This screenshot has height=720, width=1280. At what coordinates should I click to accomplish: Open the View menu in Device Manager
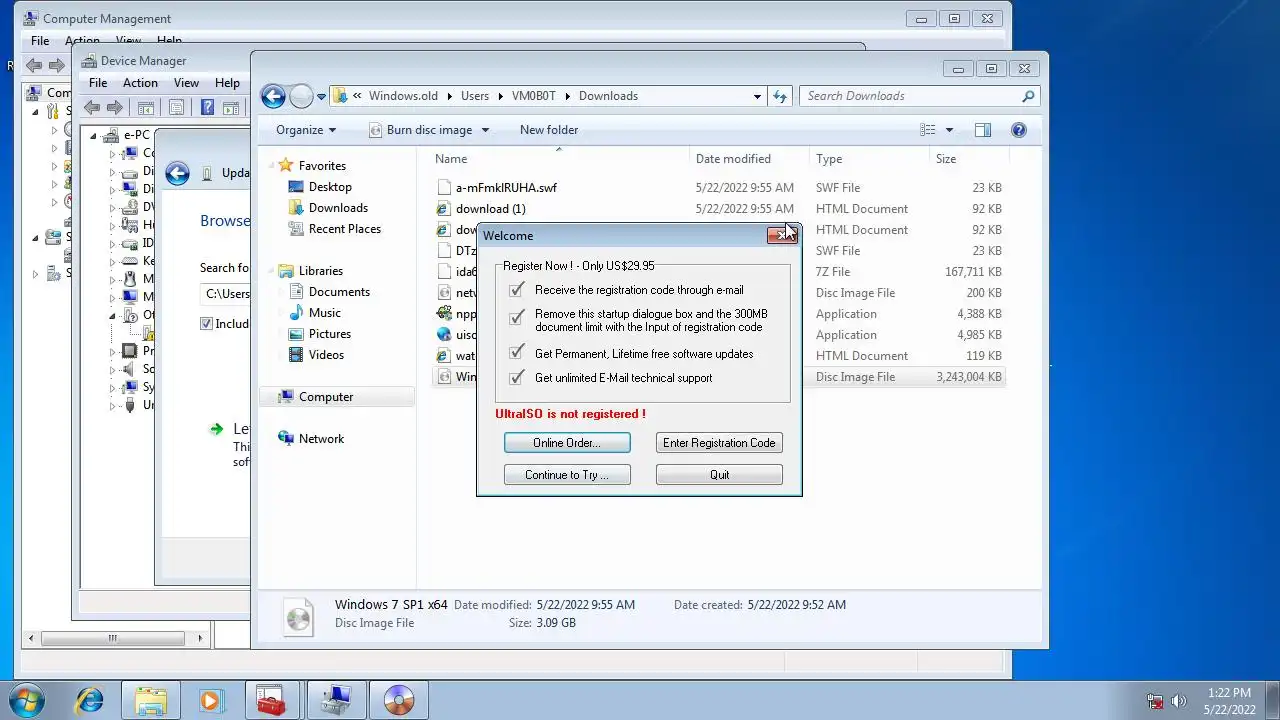(x=187, y=83)
